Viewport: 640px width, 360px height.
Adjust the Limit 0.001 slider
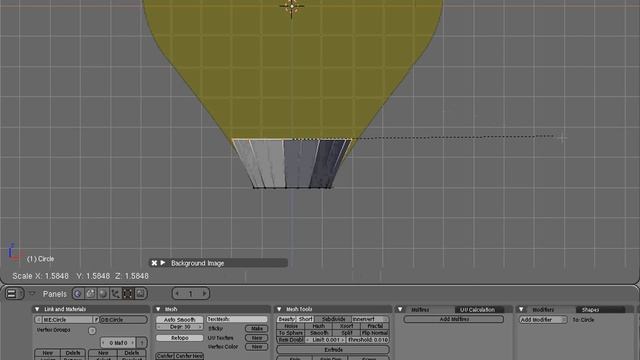coord(325,340)
